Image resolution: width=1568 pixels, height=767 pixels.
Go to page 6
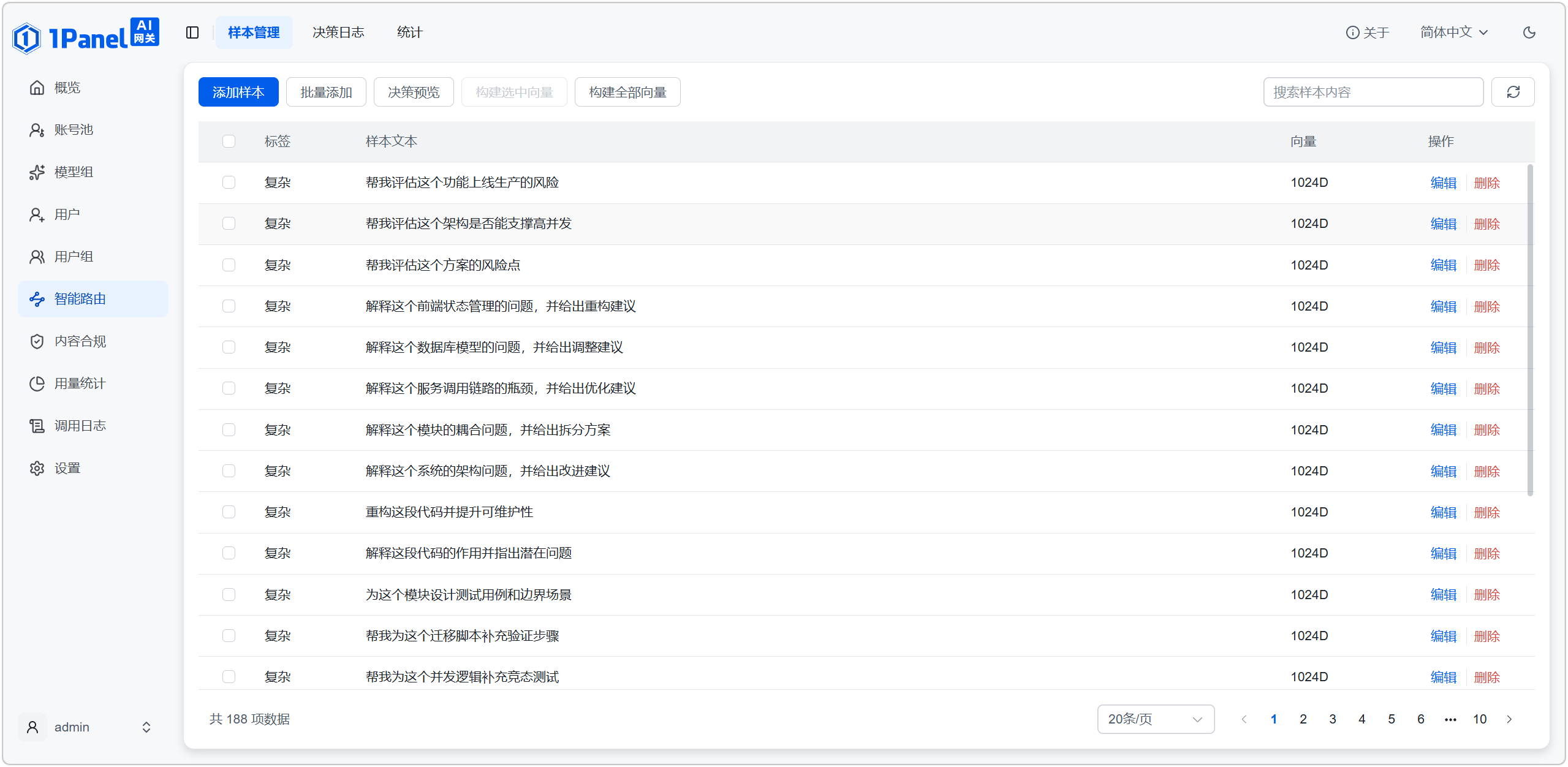click(1421, 719)
